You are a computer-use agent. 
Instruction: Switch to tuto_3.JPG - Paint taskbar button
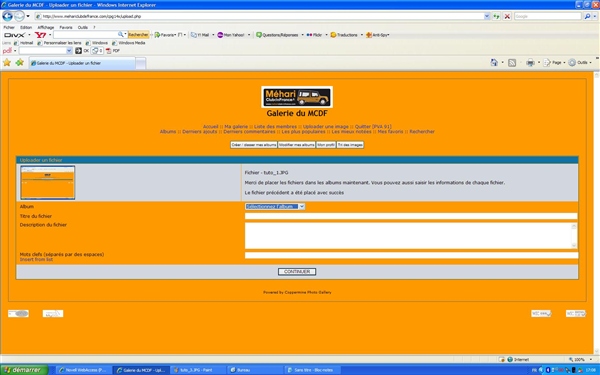pos(198,370)
